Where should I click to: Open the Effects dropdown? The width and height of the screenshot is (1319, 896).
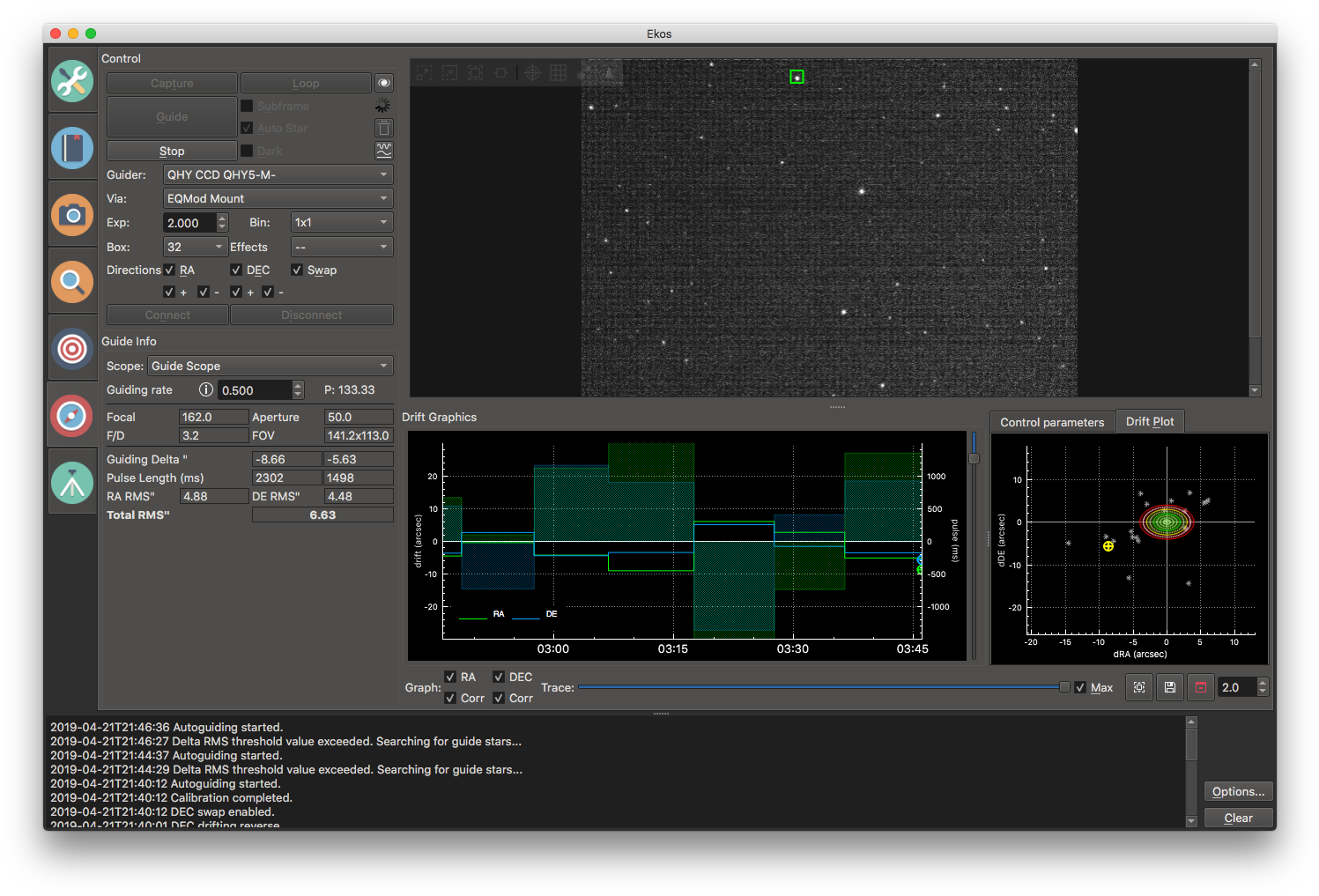pyautogui.click(x=342, y=247)
